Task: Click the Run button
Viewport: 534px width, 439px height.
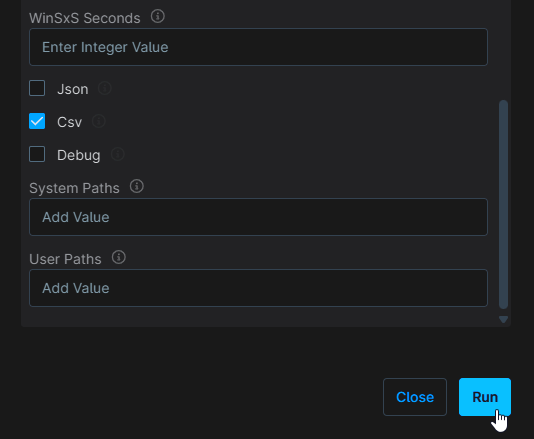Action: click(485, 397)
